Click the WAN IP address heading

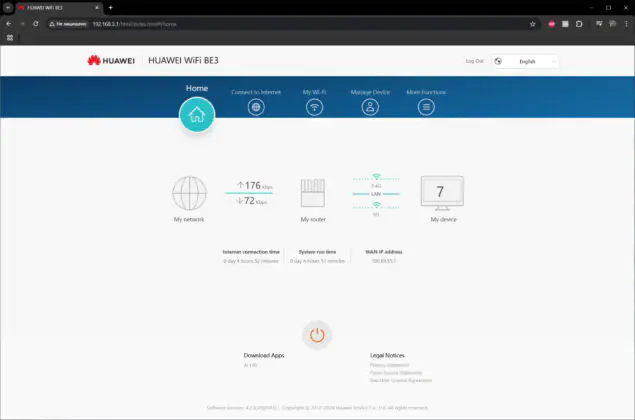pos(384,252)
